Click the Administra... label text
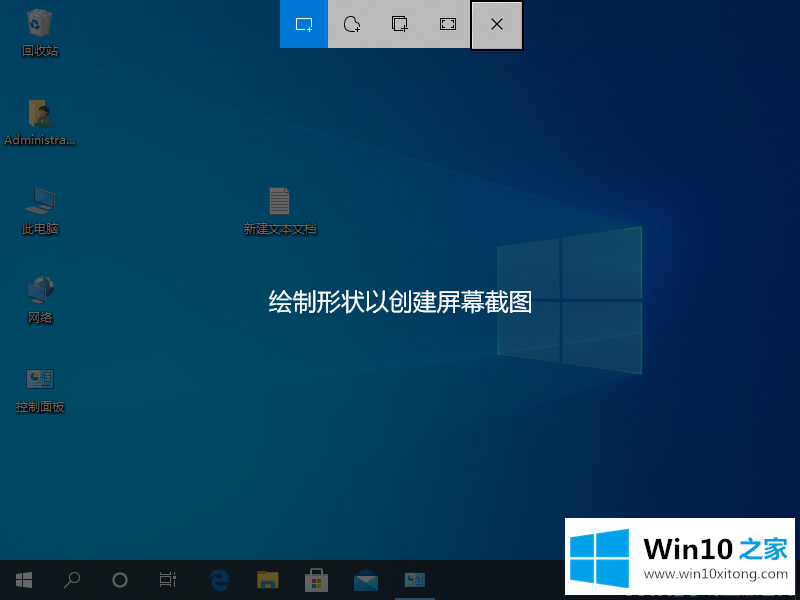 coord(40,140)
